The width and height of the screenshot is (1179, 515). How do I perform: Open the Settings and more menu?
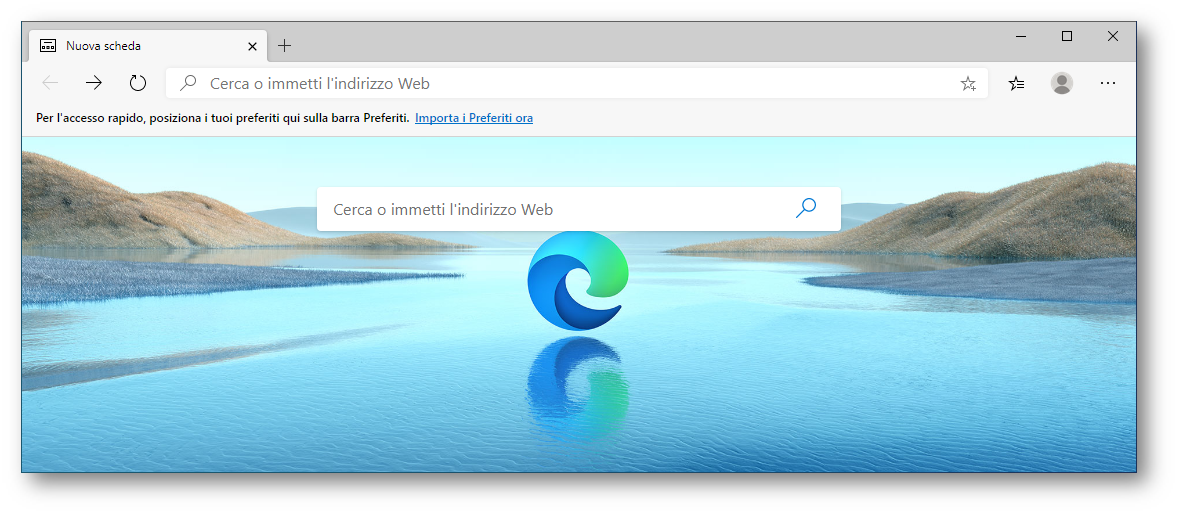(x=1108, y=83)
